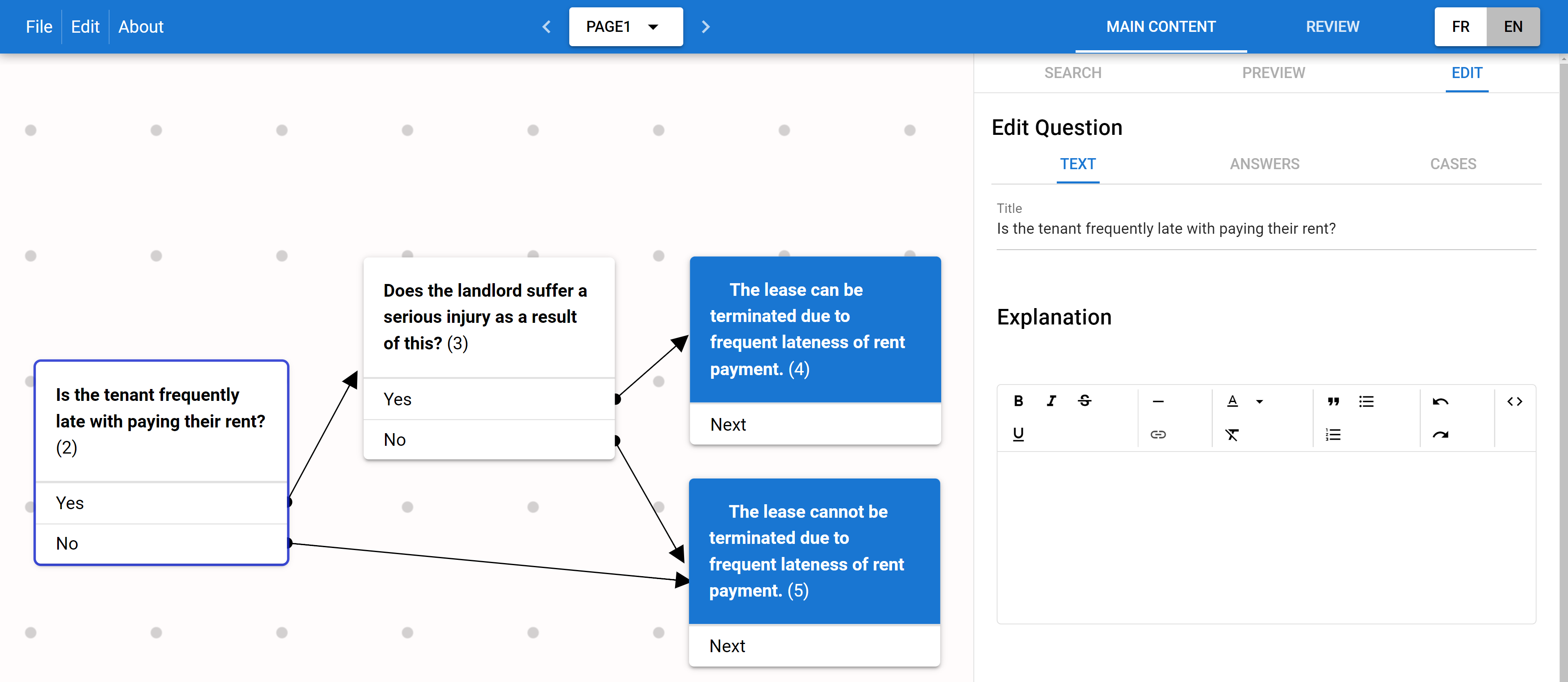This screenshot has width=1568, height=682.
Task: Switch to the ANSWERS tab
Action: [x=1264, y=164]
